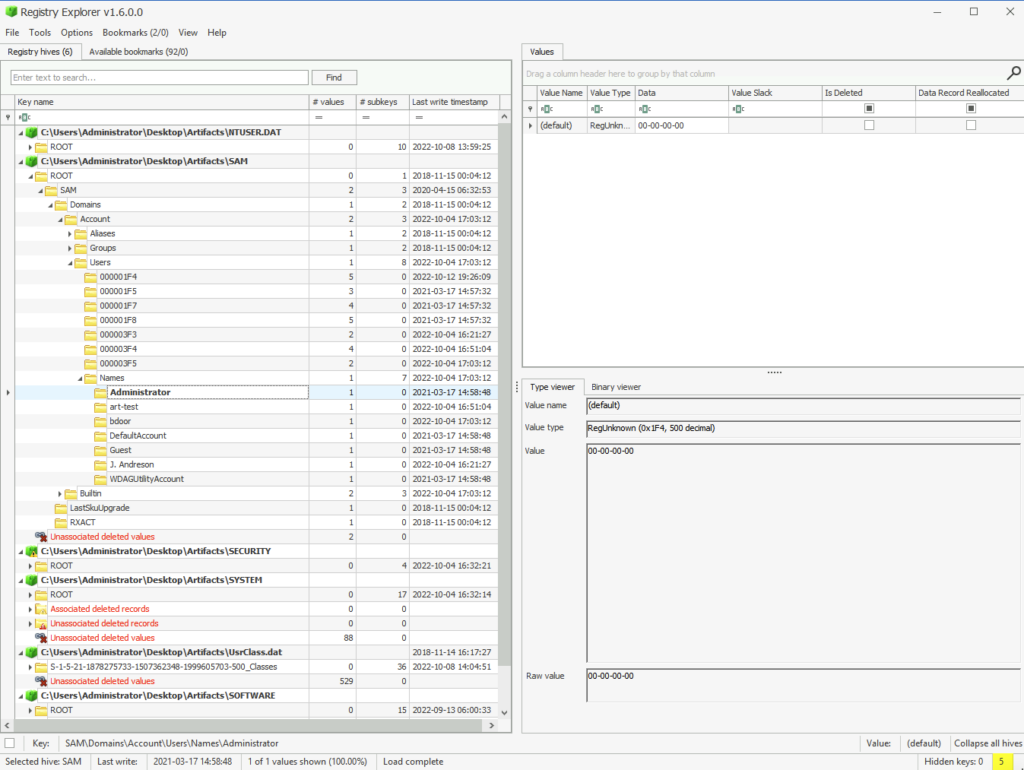1024x770 pixels.
Task: Sort by Last write timestamp column header
Action: (x=454, y=102)
